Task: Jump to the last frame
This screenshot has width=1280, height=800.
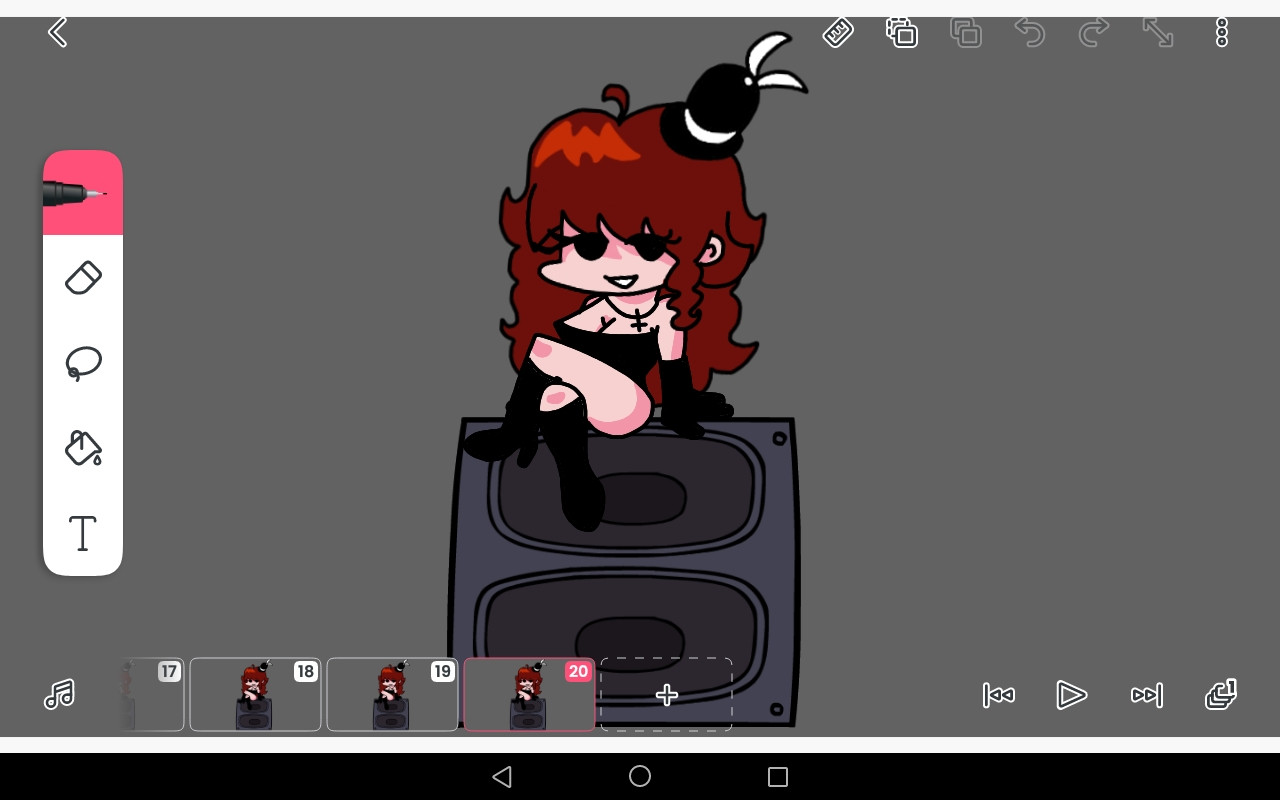Action: coord(1147,695)
